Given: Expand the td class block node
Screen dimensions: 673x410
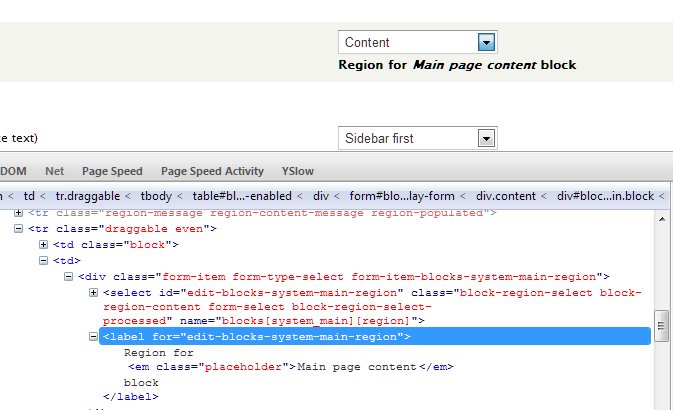Looking at the screenshot, I should tap(43, 245).
